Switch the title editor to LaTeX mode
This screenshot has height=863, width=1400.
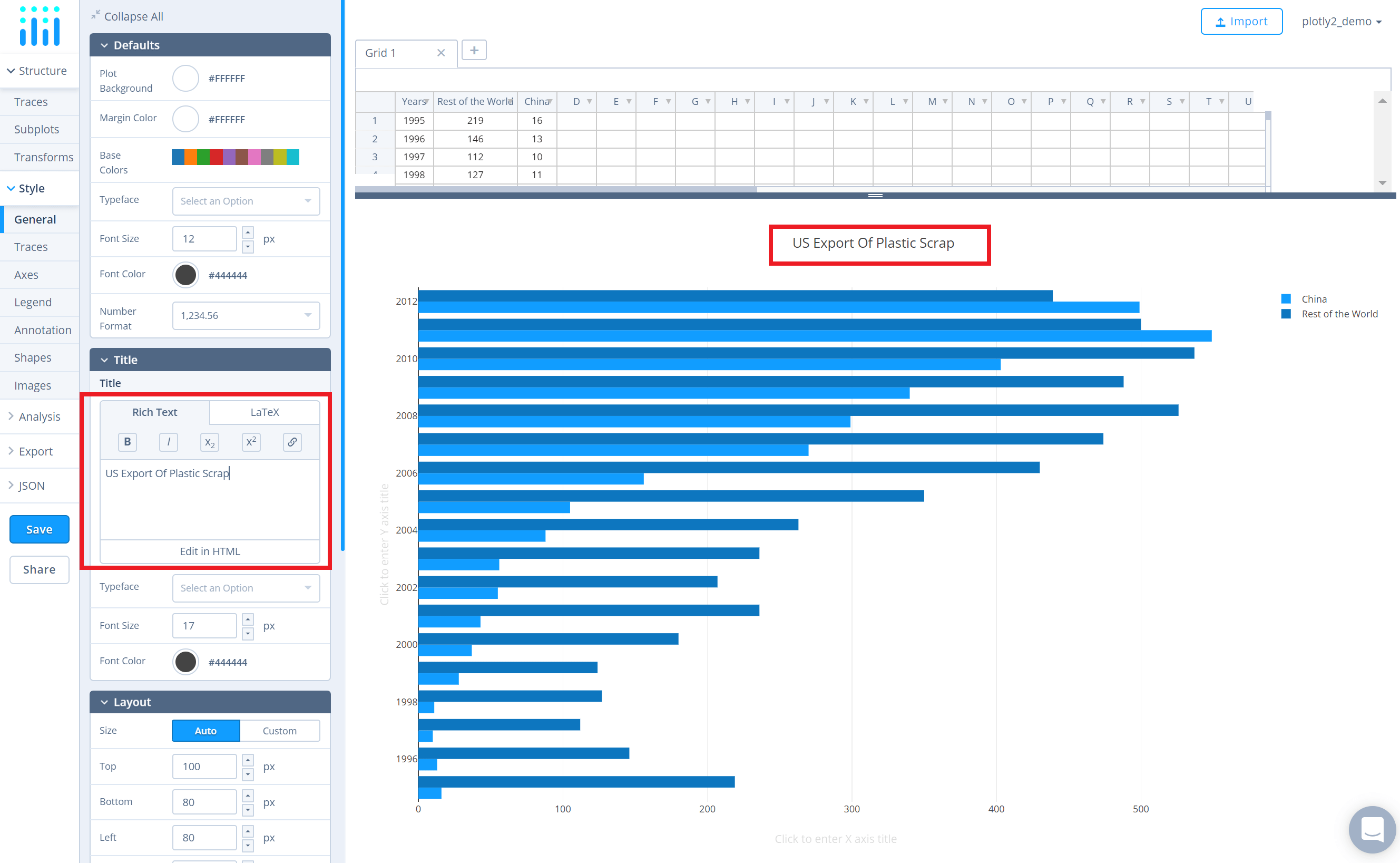pos(264,412)
